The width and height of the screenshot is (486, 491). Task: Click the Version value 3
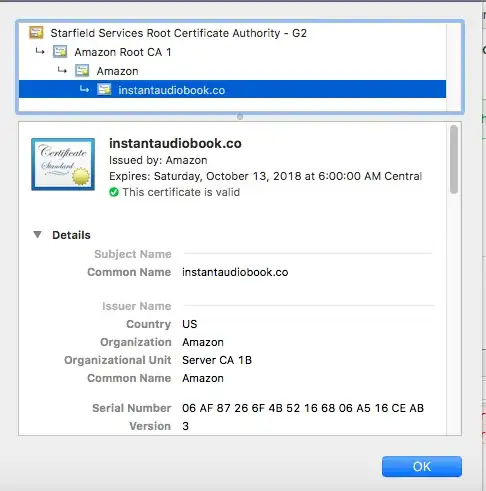[x=185, y=426]
